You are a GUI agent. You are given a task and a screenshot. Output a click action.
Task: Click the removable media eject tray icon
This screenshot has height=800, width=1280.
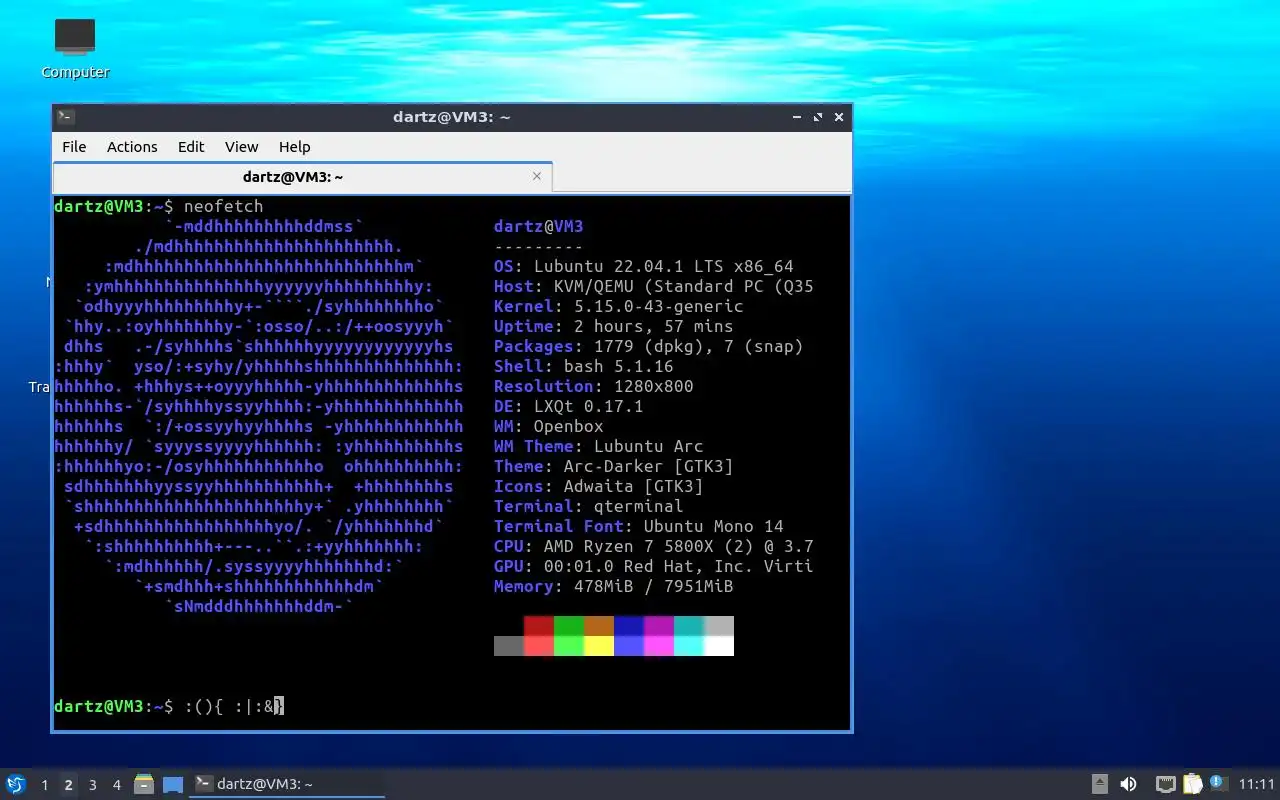pyautogui.click(x=1099, y=784)
